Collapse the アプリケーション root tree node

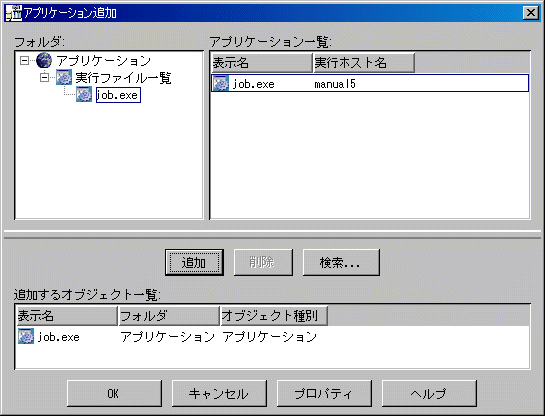click(x=24, y=61)
